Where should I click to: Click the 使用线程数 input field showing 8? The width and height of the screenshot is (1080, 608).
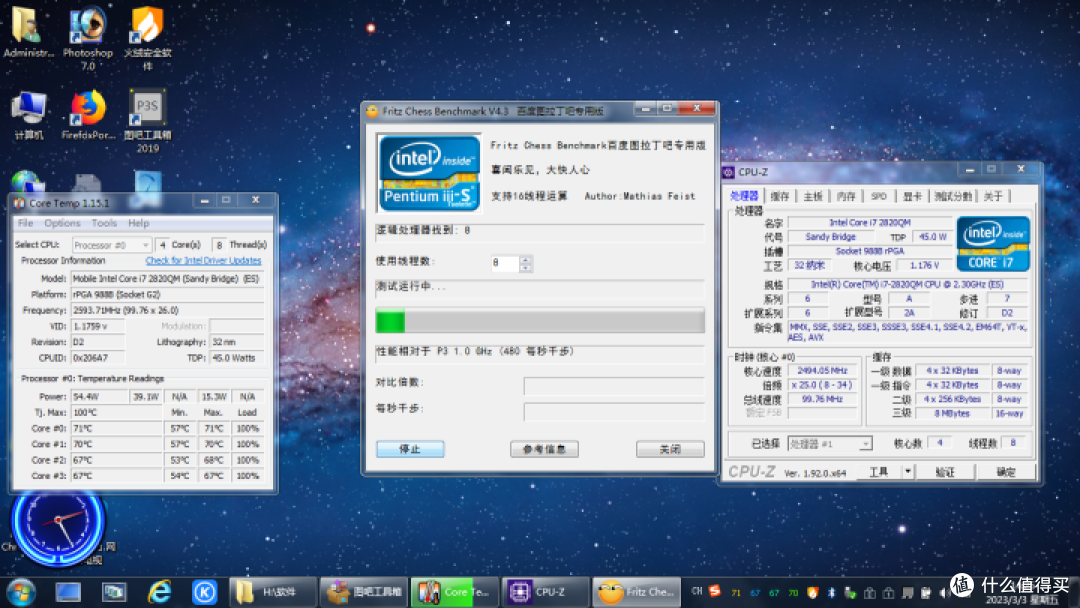click(505, 263)
